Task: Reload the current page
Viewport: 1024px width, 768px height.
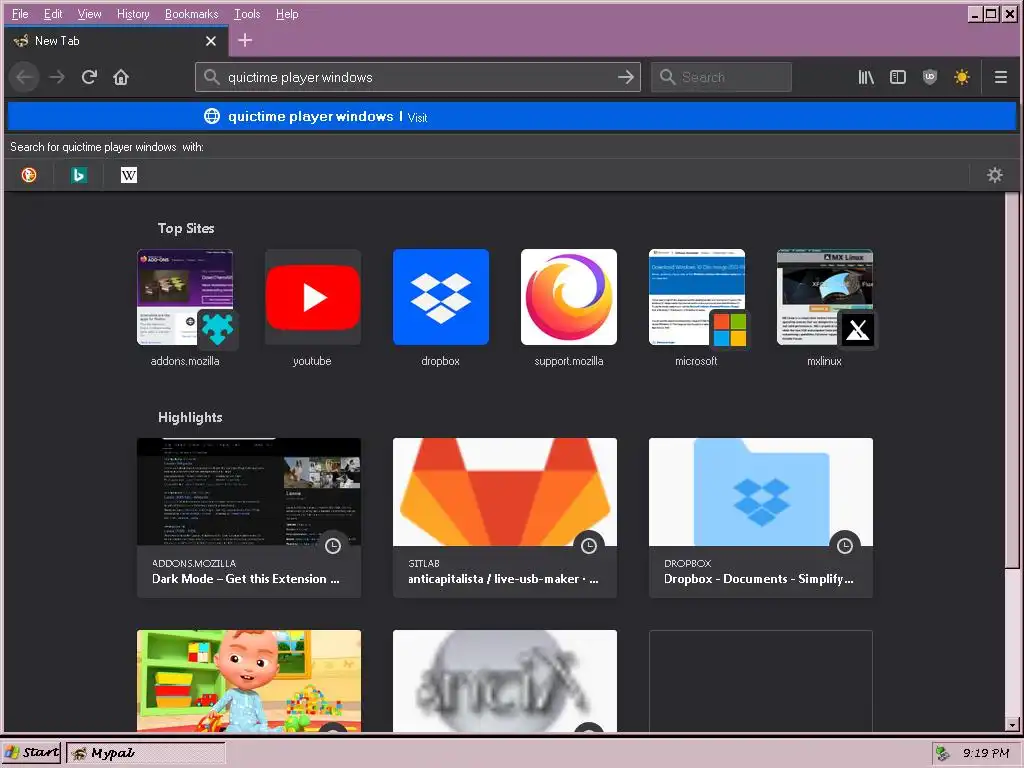Action: [x=89, y=77]
